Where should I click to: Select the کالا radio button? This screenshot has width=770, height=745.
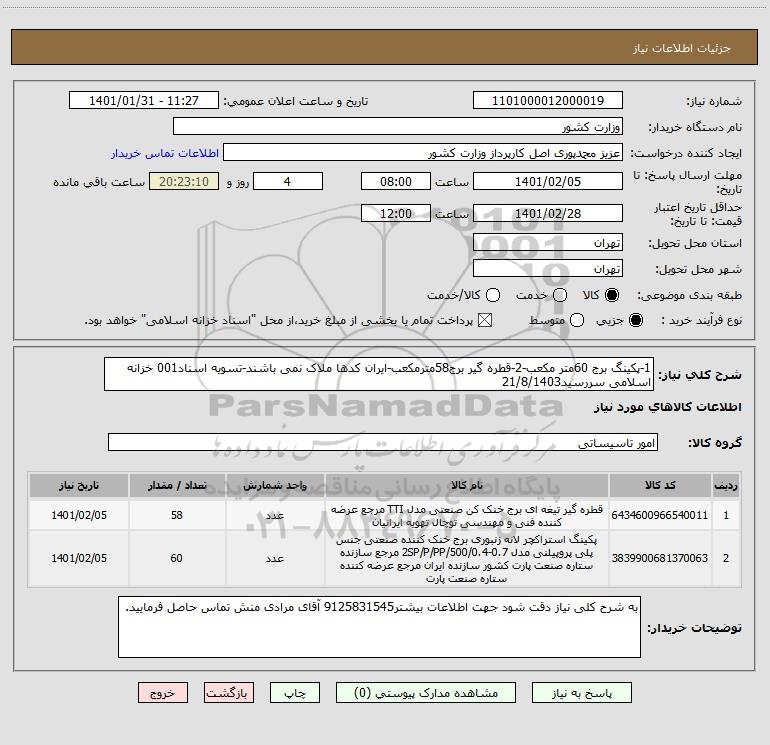(612, 295)
